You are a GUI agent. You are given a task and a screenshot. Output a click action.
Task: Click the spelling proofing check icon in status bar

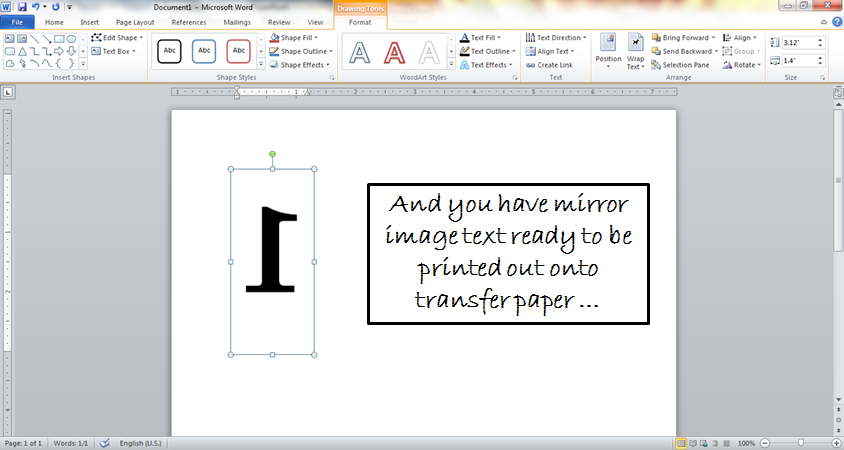pos(104,443)
